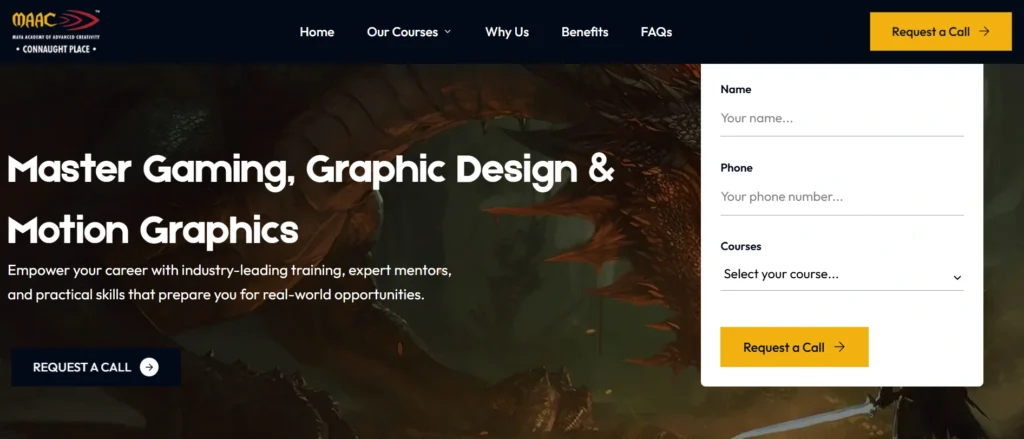The image size is (1024, 439).
Task: Click the Phone label in the form
Action: tap(737, 168)
